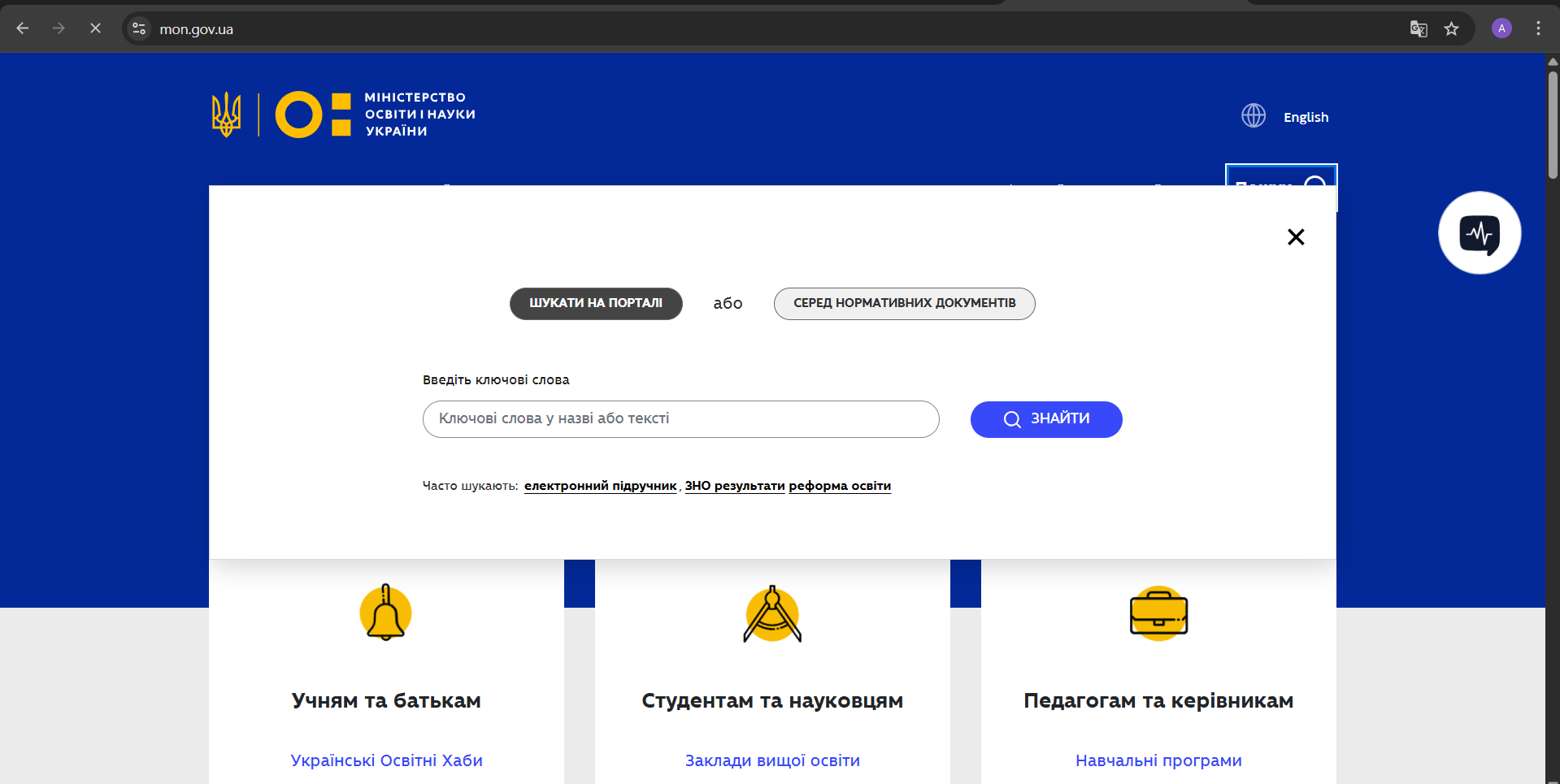The height and width of the screenshot is (784, 1560).
Task: Switch site language to English
Action: coord(1306,117)
